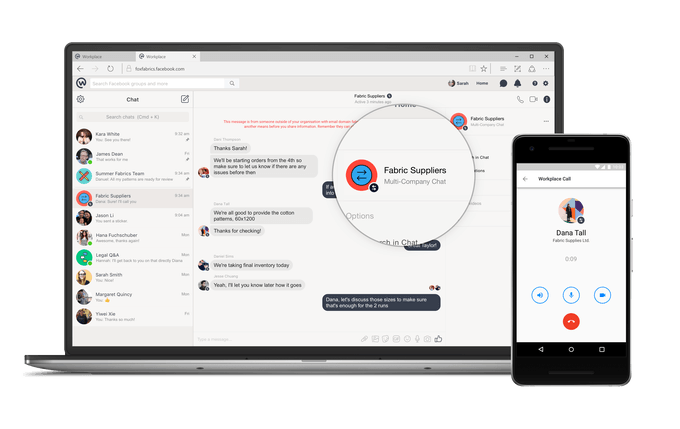Open help question mark icon

point(535,83)
